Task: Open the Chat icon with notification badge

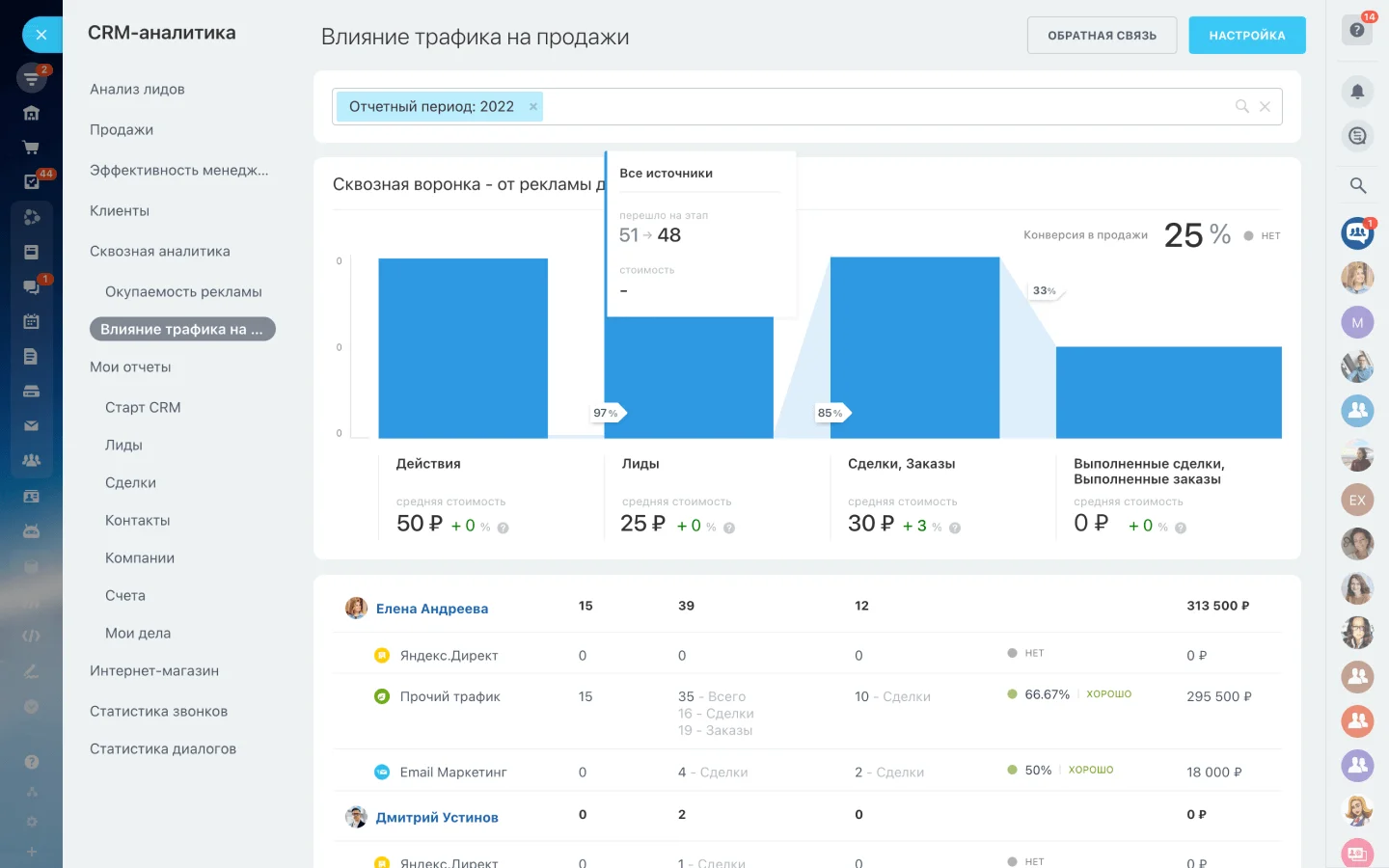Action: [32, 285]
